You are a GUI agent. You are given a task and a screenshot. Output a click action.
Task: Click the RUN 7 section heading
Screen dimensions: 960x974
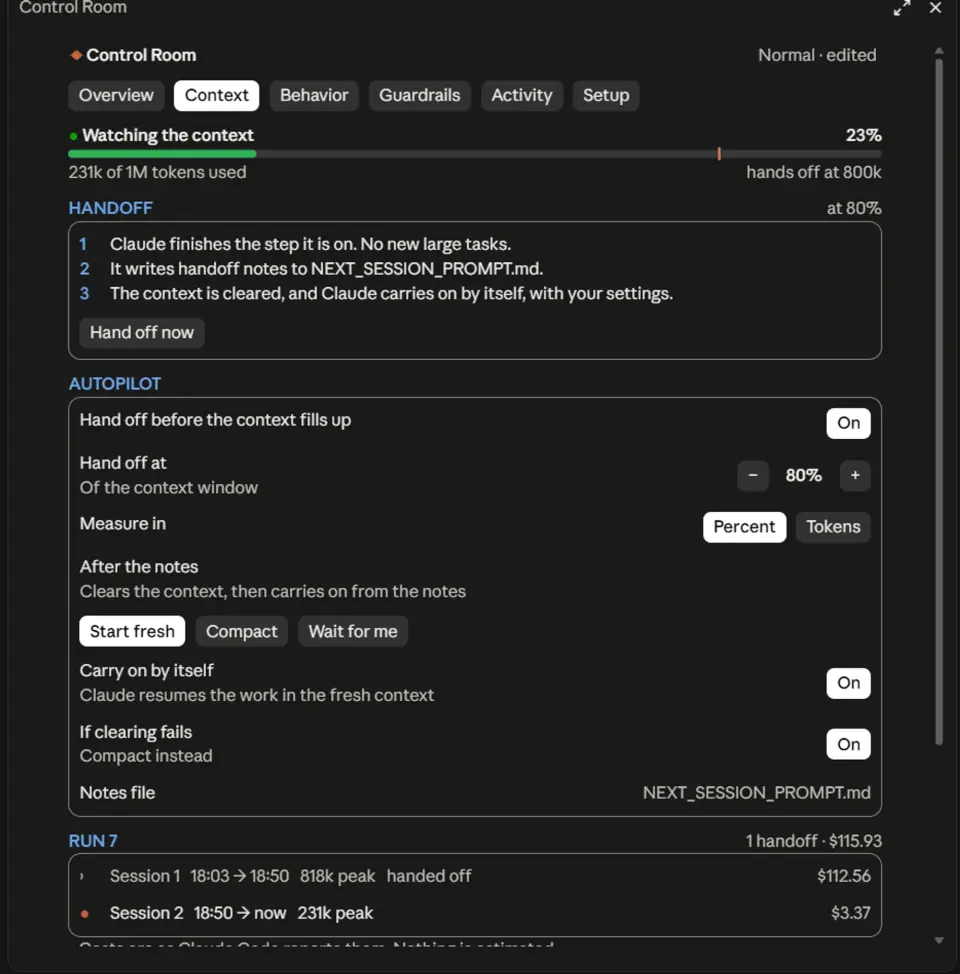[93, 842]
